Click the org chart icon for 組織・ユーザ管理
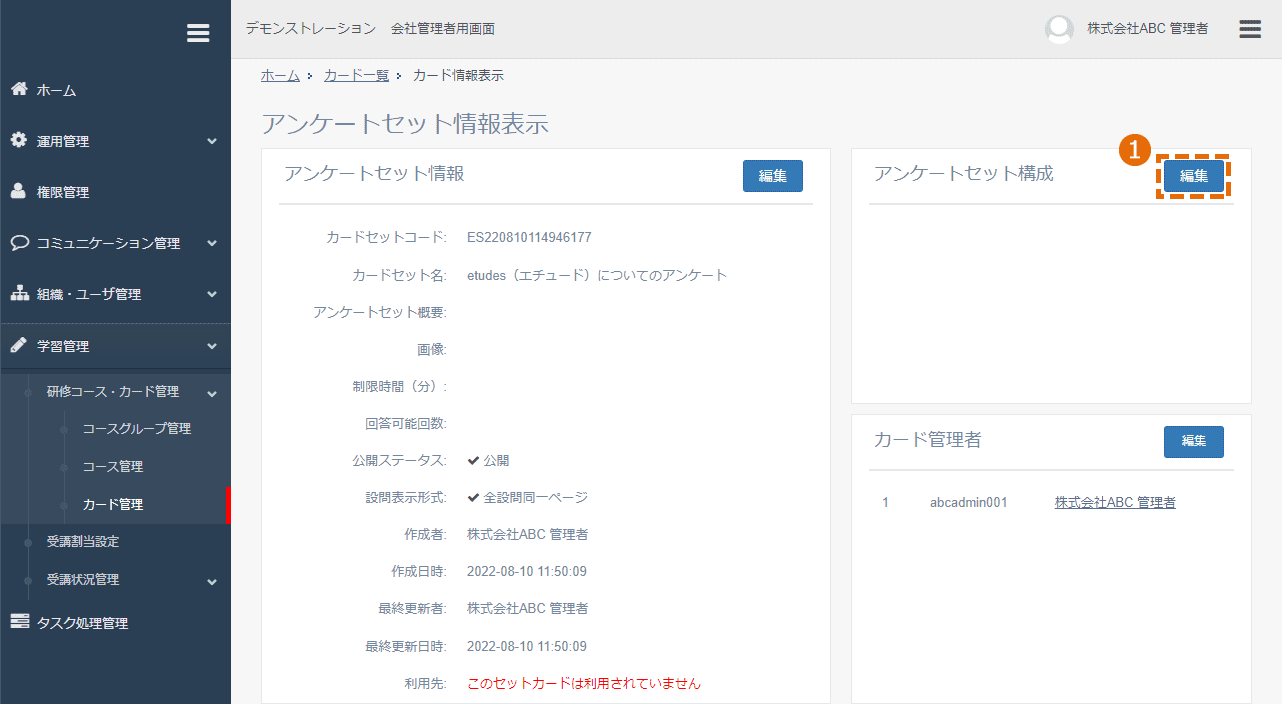Image resolution: width=1282 pixels, height=704 pixels. (19, 293)
